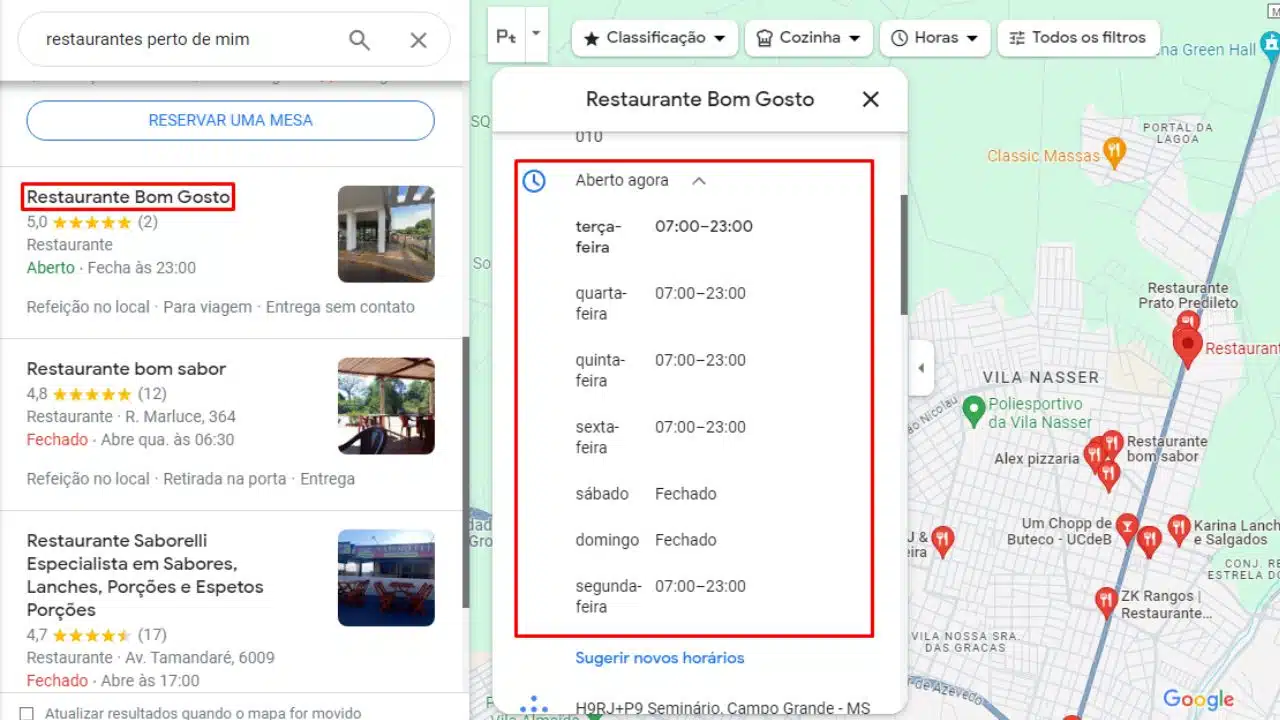Open dropdown arrow next to Pt
The image size is (1280, 720).
536,33
